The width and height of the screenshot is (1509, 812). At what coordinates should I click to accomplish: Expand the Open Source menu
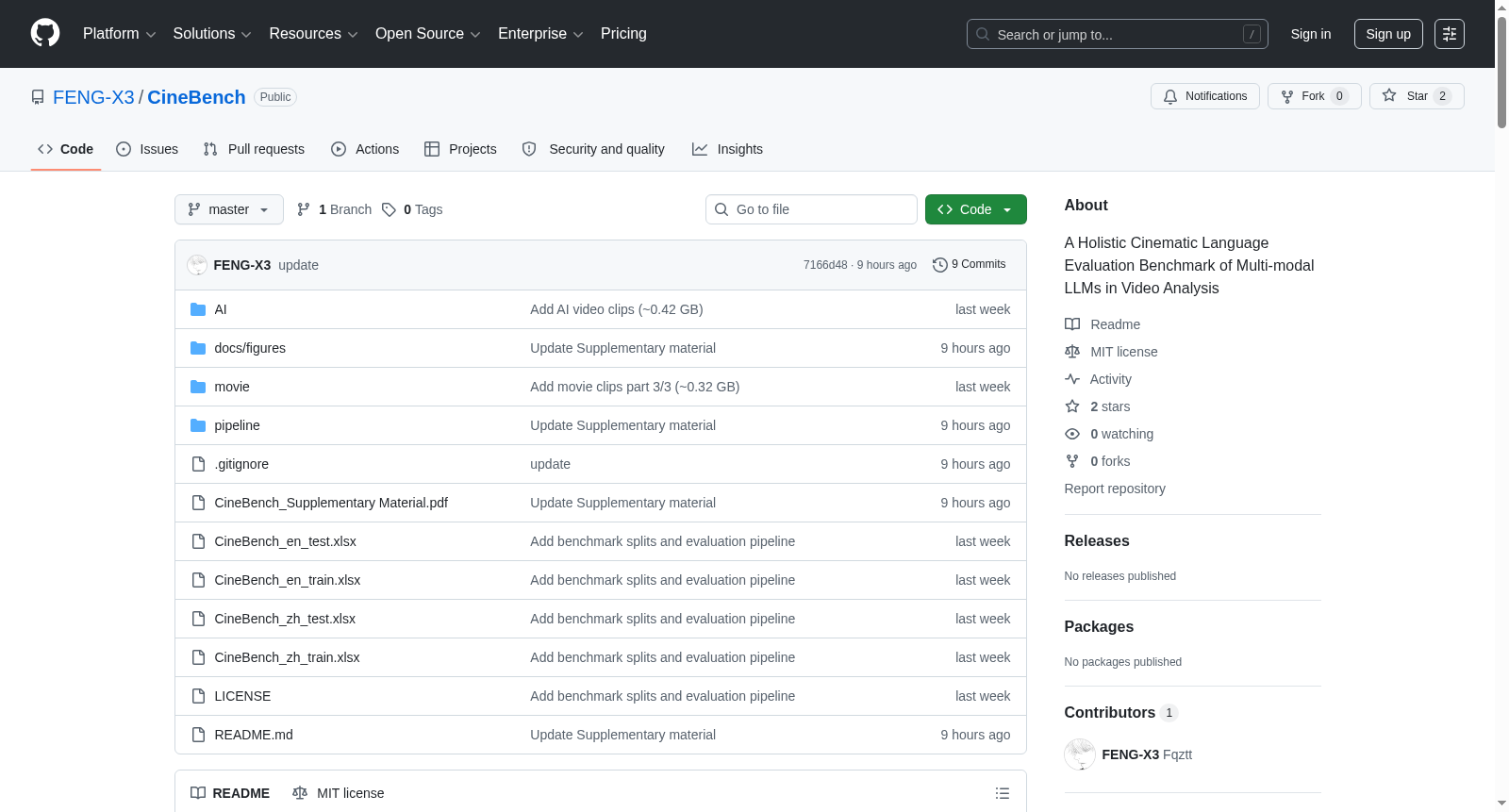[428, 34]
